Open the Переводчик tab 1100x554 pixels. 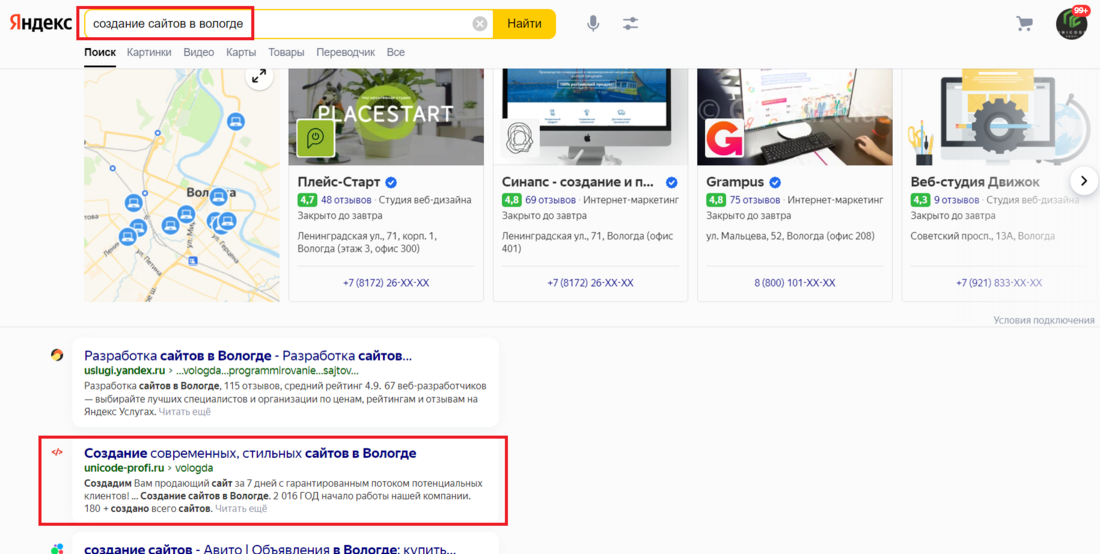pyautogui.click(x=346, y=53)
